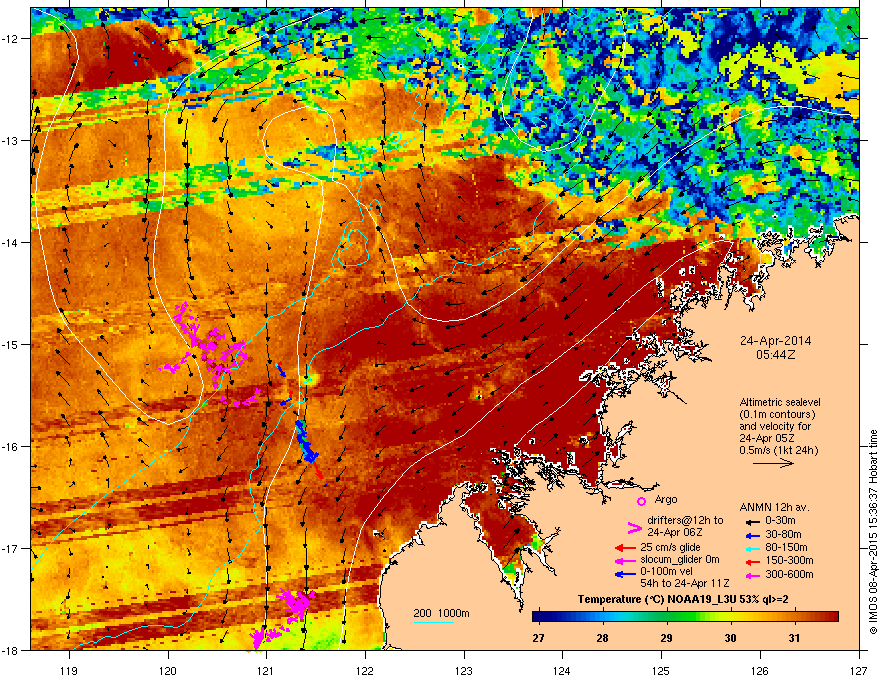Click the magenta drifters chevron legend symbol
Screen dimensions: 880x680
tap(634, 527)
